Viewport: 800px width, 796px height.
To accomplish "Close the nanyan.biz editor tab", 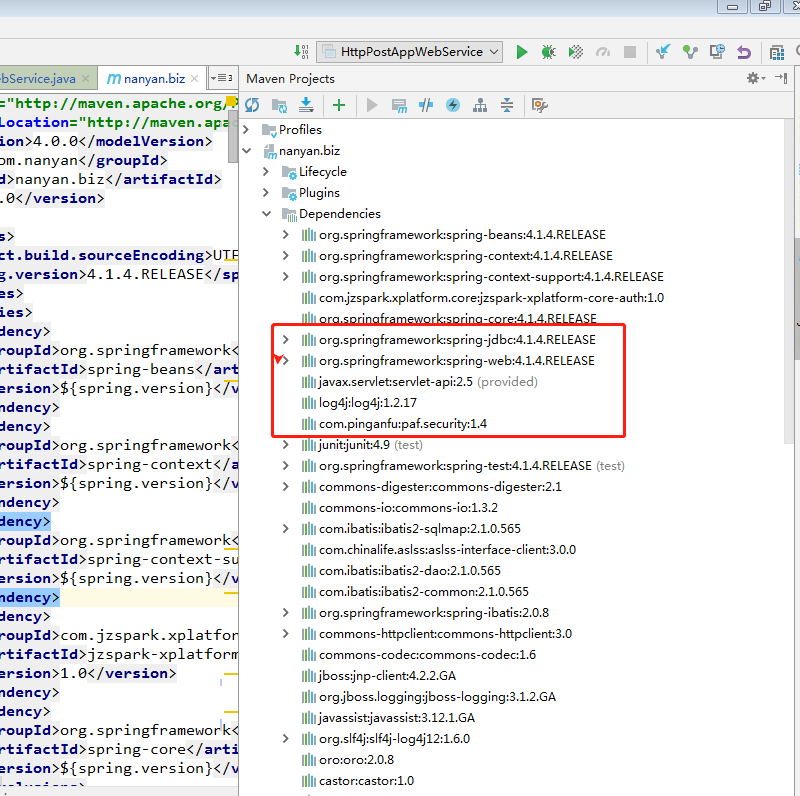I will point(193,79).
